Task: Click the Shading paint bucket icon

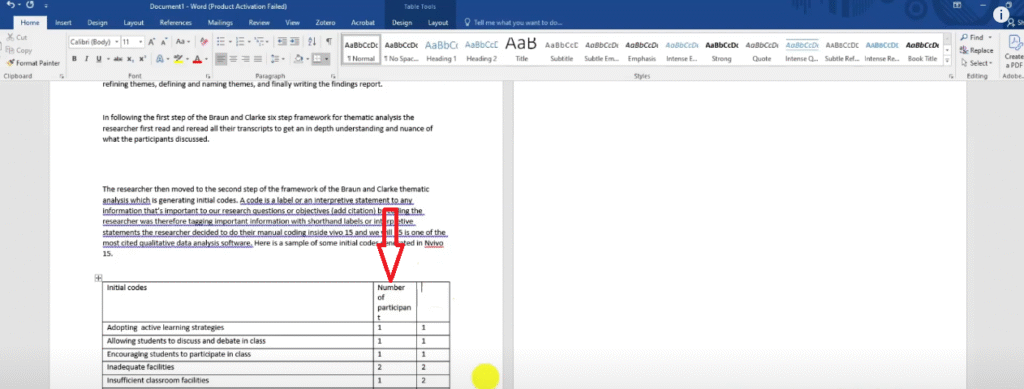Action: pyautogui.click(x=297, y=59)
